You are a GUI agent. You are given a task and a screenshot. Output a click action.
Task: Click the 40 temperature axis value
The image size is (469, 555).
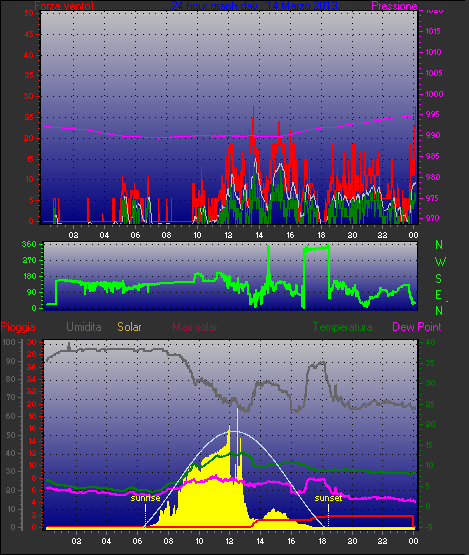coord(430,342)
